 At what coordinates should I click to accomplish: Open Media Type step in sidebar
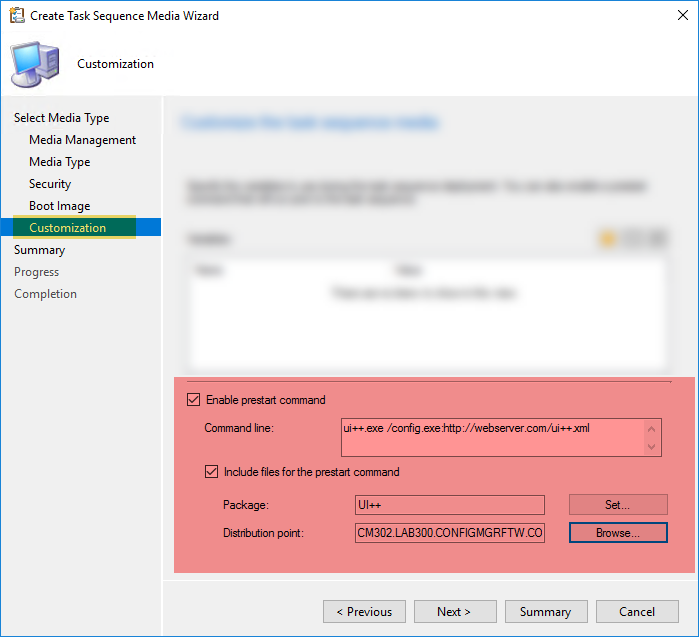point(60,162)
